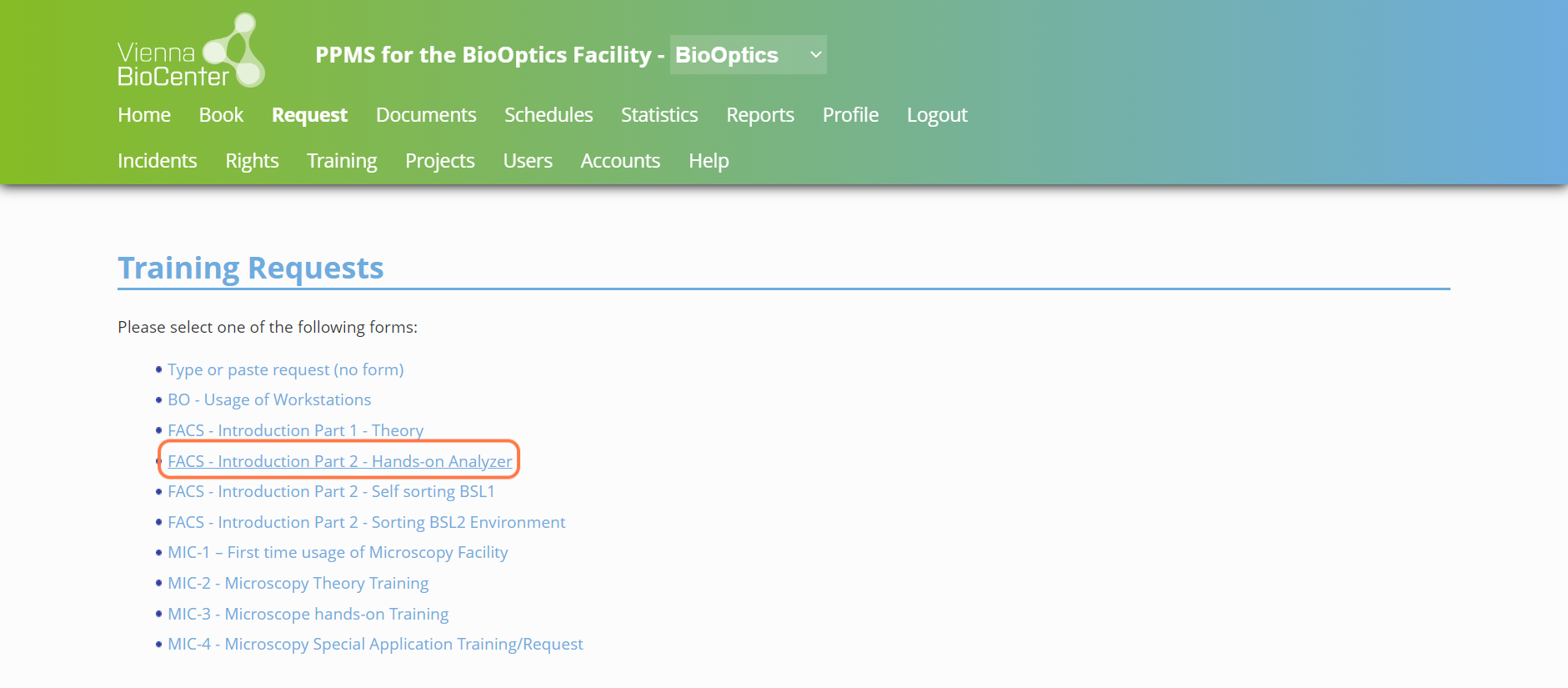Open the Documents menu
Screen dimensions: 1568x688
426,115
